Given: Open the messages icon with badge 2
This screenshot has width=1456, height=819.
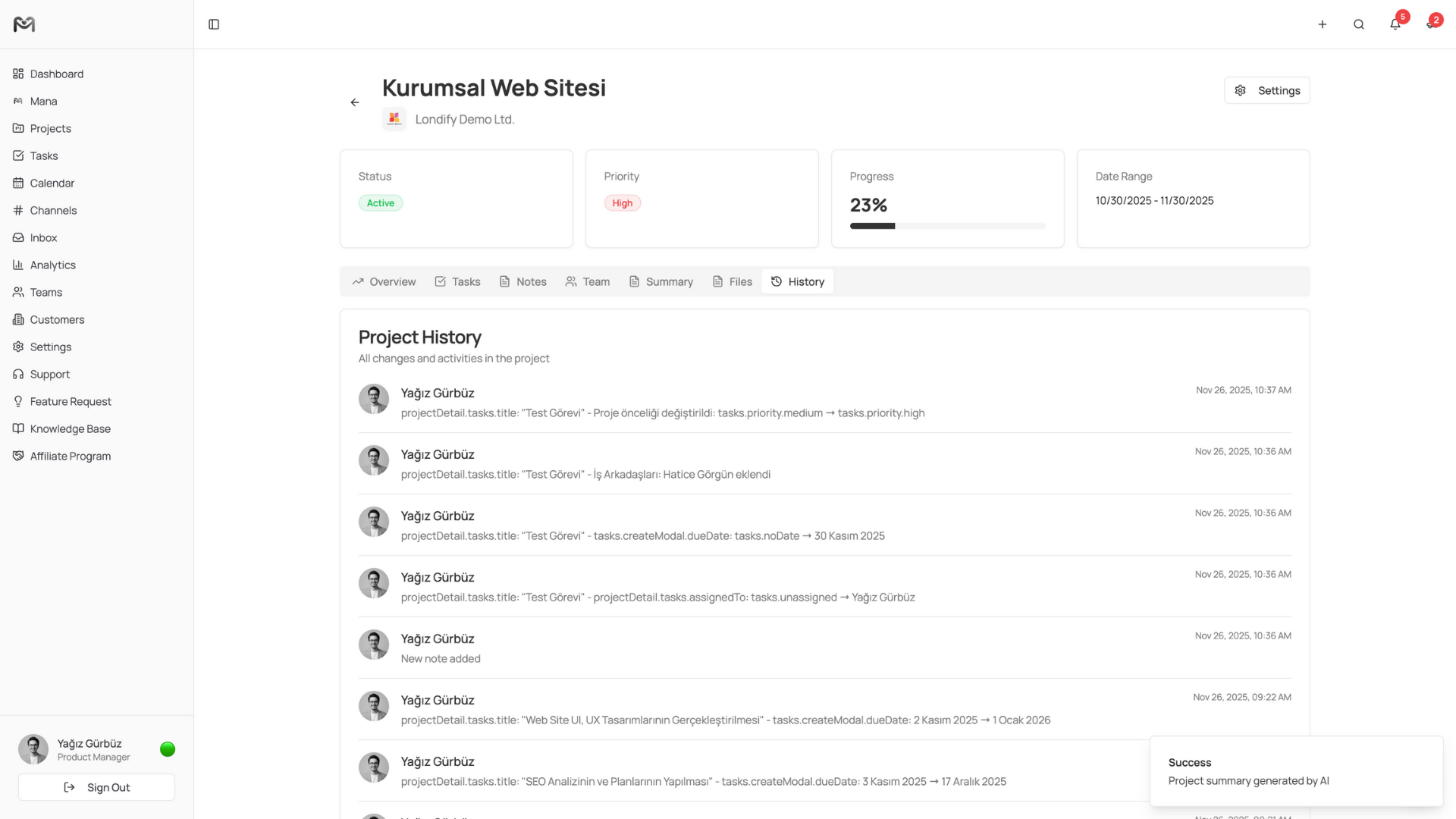Looking at the screenshot, I should 1430,24.
